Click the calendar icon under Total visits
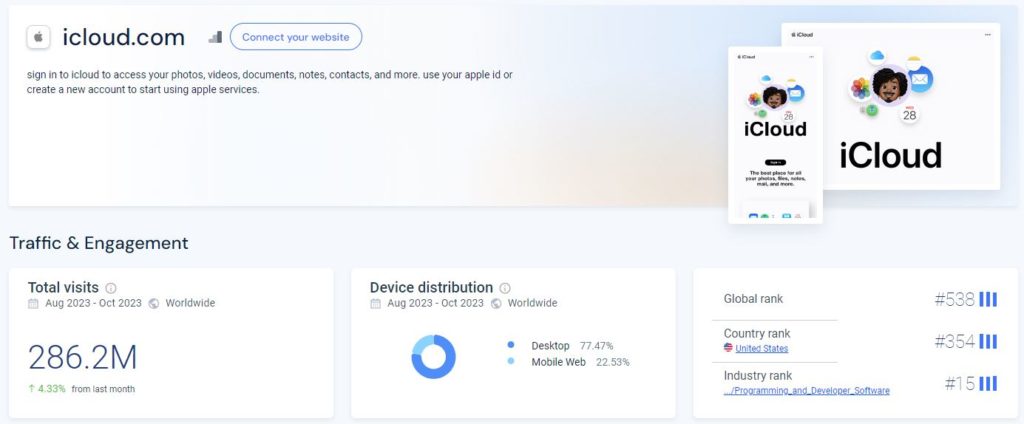Screen dimensions: 1024x424 pyautogui.click(x=33, y=304)
